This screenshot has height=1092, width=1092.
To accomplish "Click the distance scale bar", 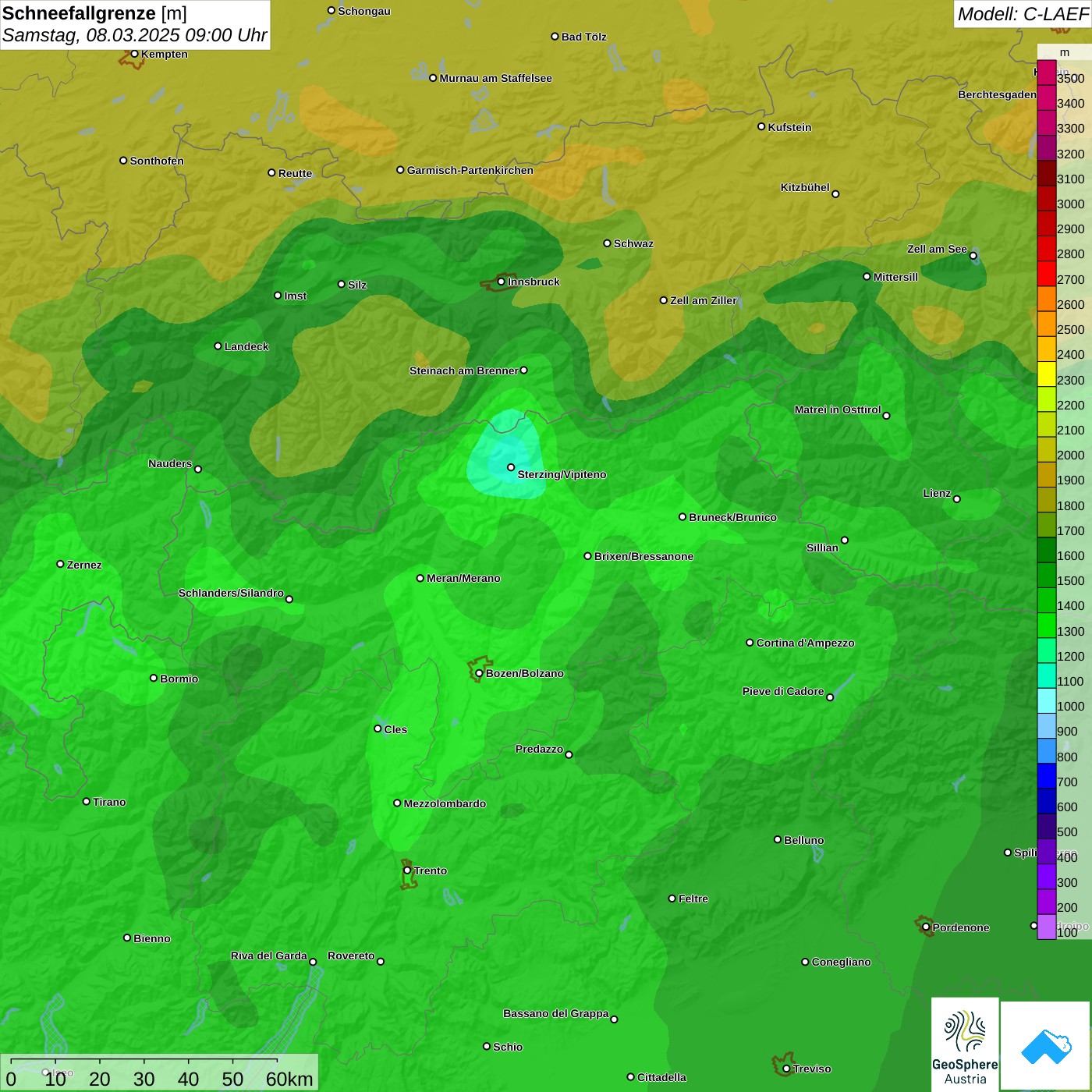I will point(144,1062).
